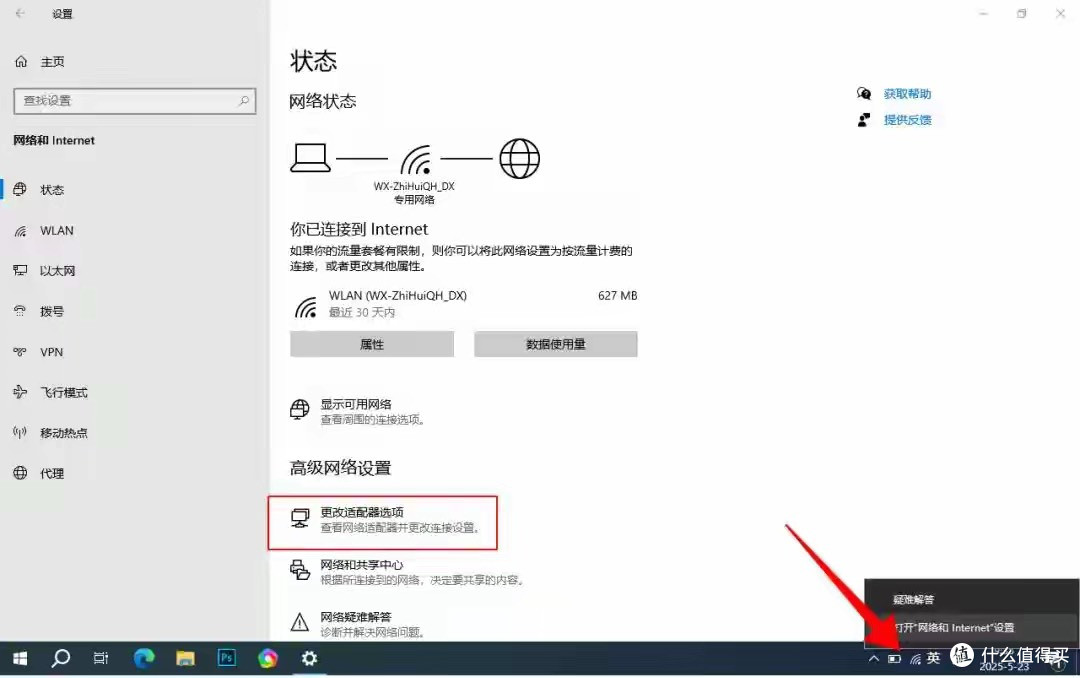
Task: Click the 你已连接到 Internet heading
Action: point(359,229)
